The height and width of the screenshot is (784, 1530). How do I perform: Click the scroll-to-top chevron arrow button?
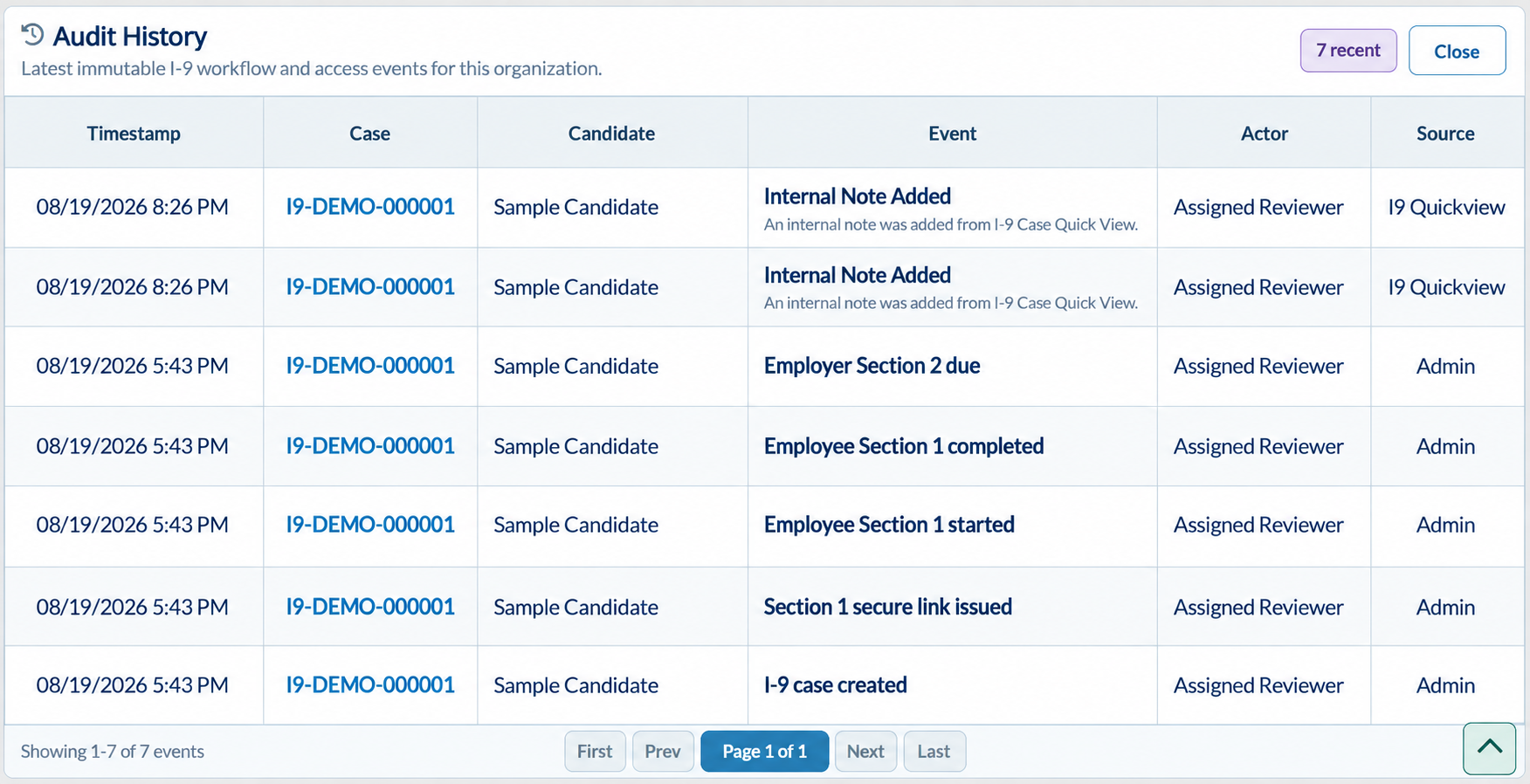coord(1489,748)
